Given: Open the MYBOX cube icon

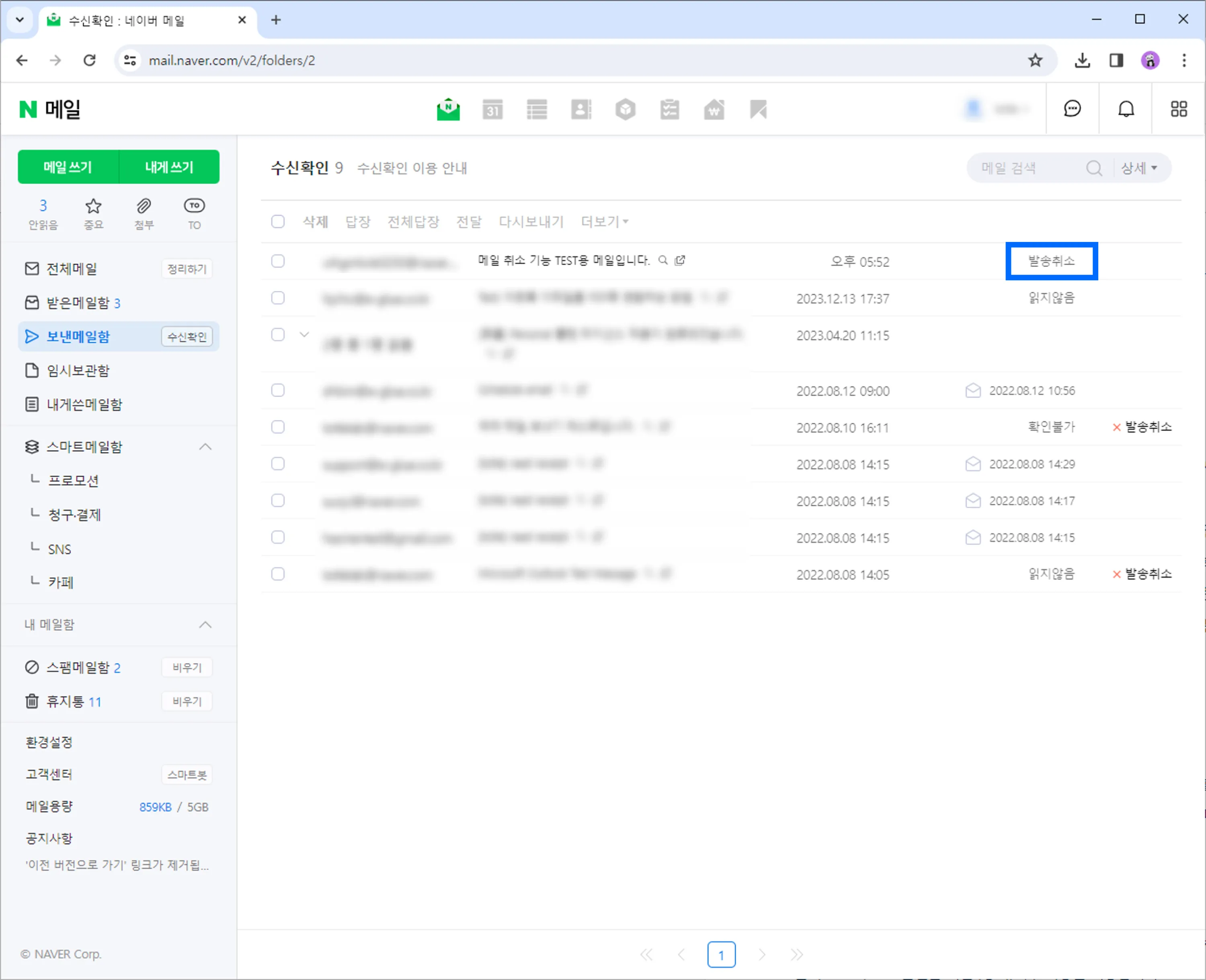Looking at the screenshot, I should (x=625, y=109).
